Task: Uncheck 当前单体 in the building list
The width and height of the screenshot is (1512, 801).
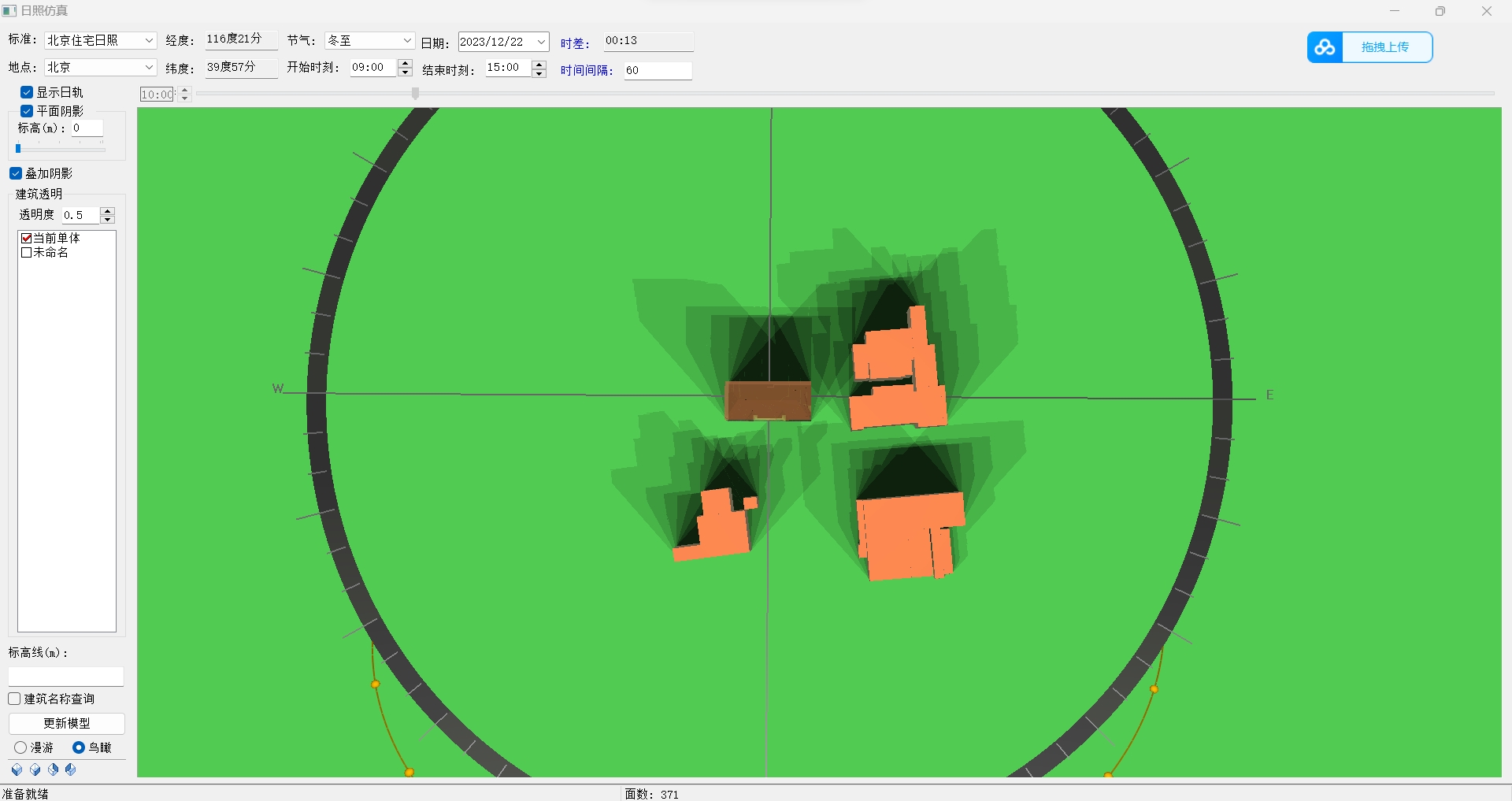Action: coord(26,238)
